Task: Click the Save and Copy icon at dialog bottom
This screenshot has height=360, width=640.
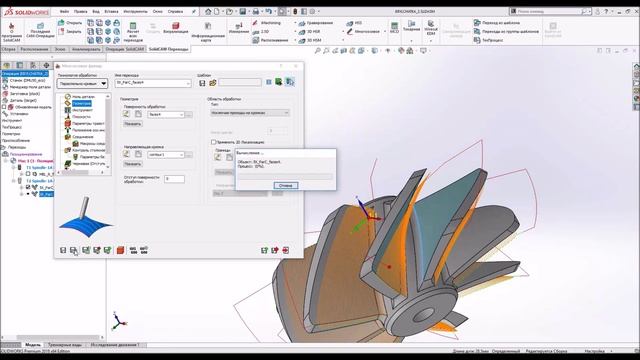Action: tap(74, 250)
